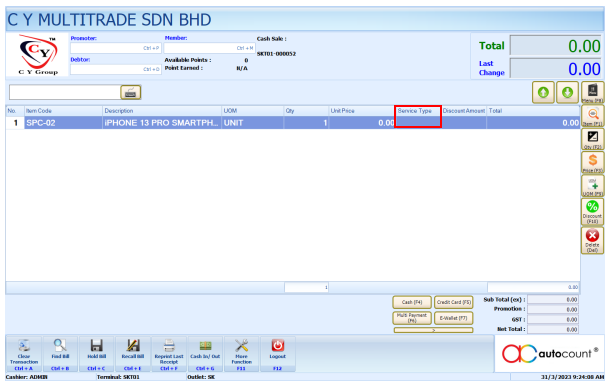Image resolution: width=612 pixels, height=387 pixels.
Task: Click the Discount Amount column header
Action: (x=464, y=111)
